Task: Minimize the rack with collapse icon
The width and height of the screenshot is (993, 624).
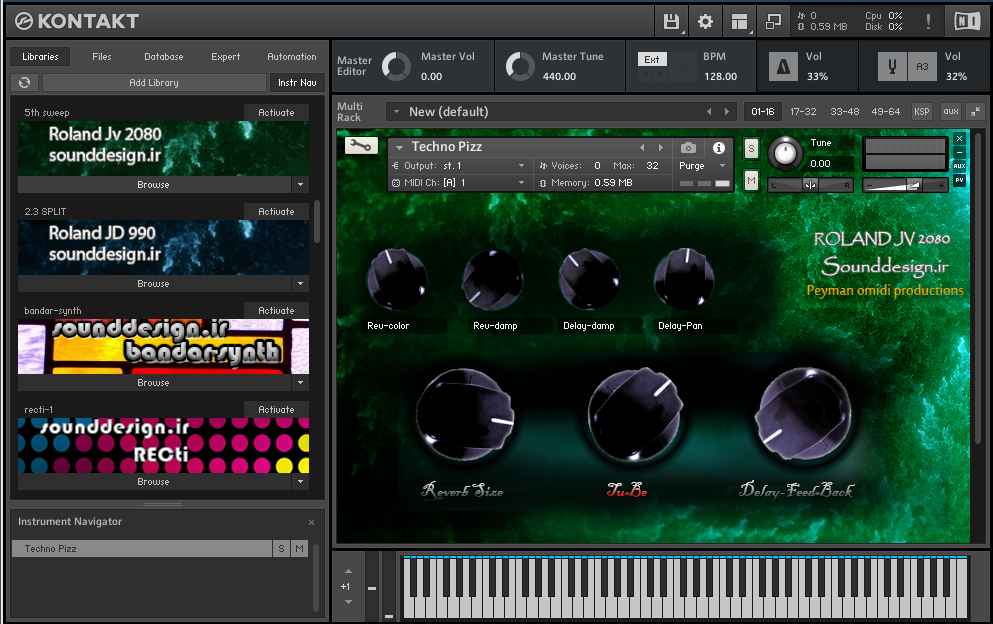Action: (976, 111)
